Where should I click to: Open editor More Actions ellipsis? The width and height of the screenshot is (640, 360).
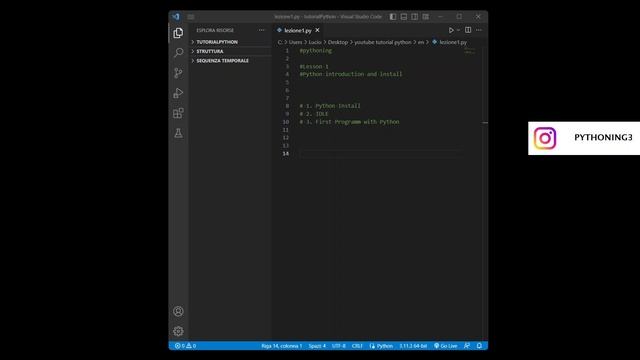(x=479, y=30)
